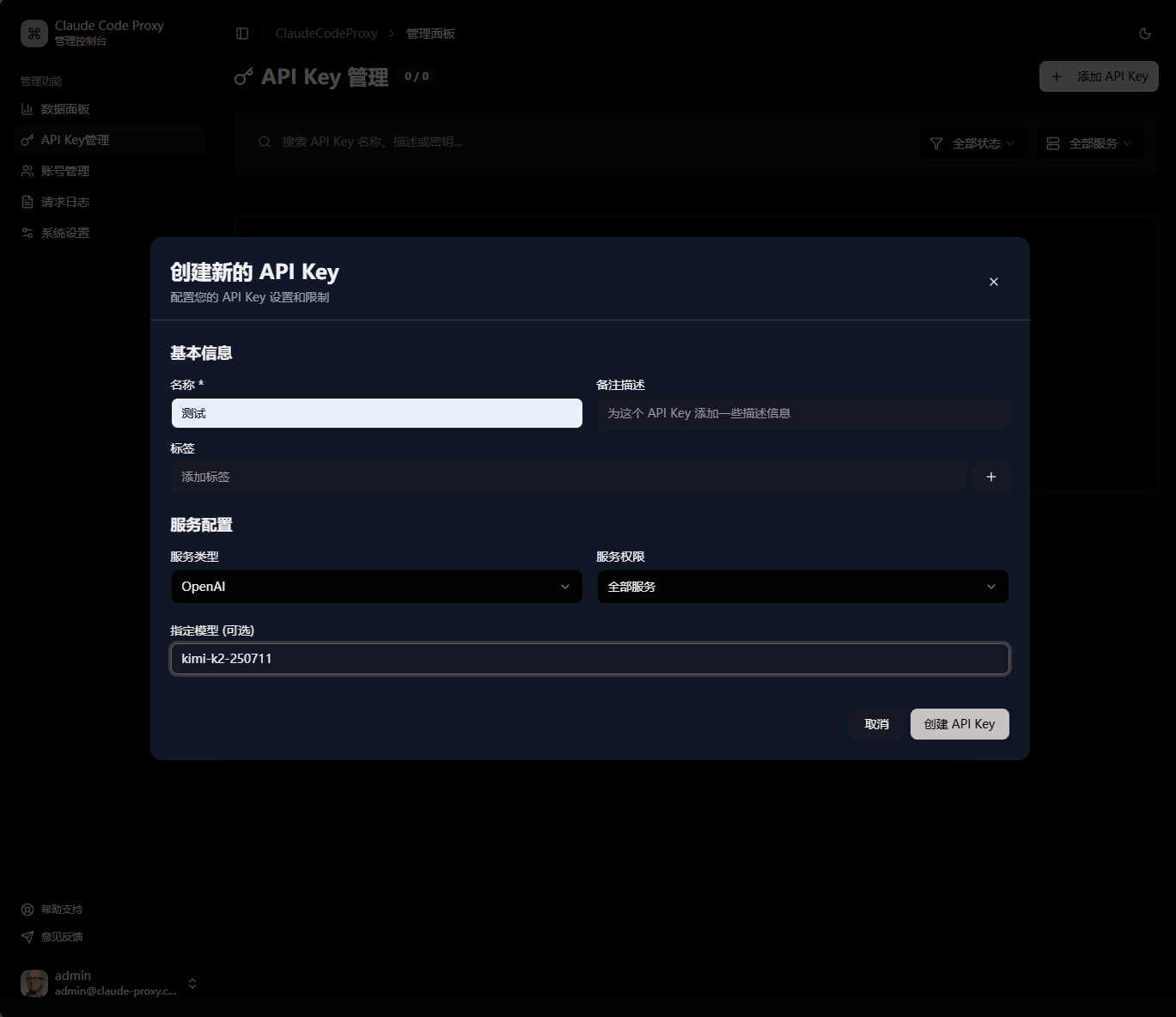The height and width of the screenshot is (1017, 1176).
Task: Expand the admin user account menu
Action: 110,984
